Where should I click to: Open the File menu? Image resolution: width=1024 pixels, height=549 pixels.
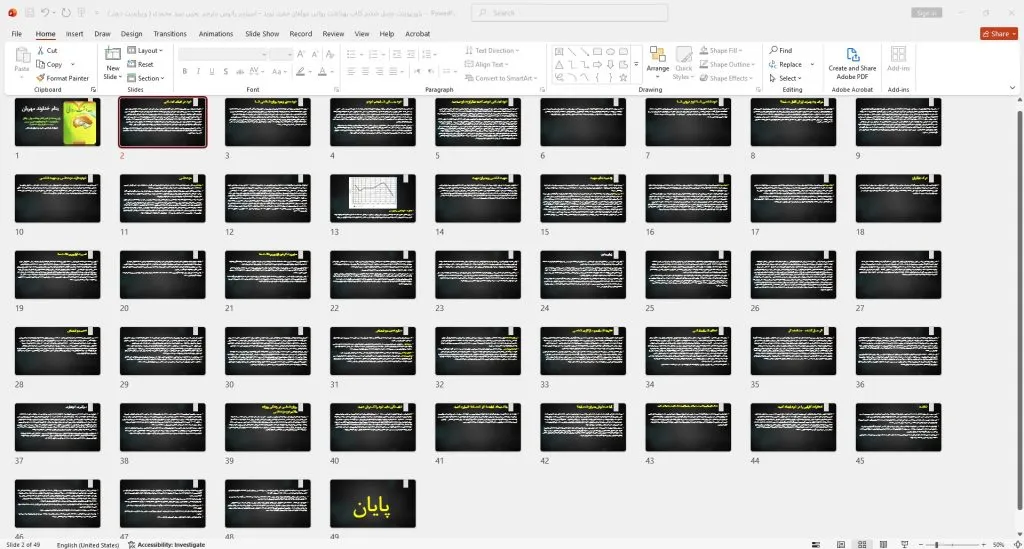pyautogui.click(x=17, y=34)
